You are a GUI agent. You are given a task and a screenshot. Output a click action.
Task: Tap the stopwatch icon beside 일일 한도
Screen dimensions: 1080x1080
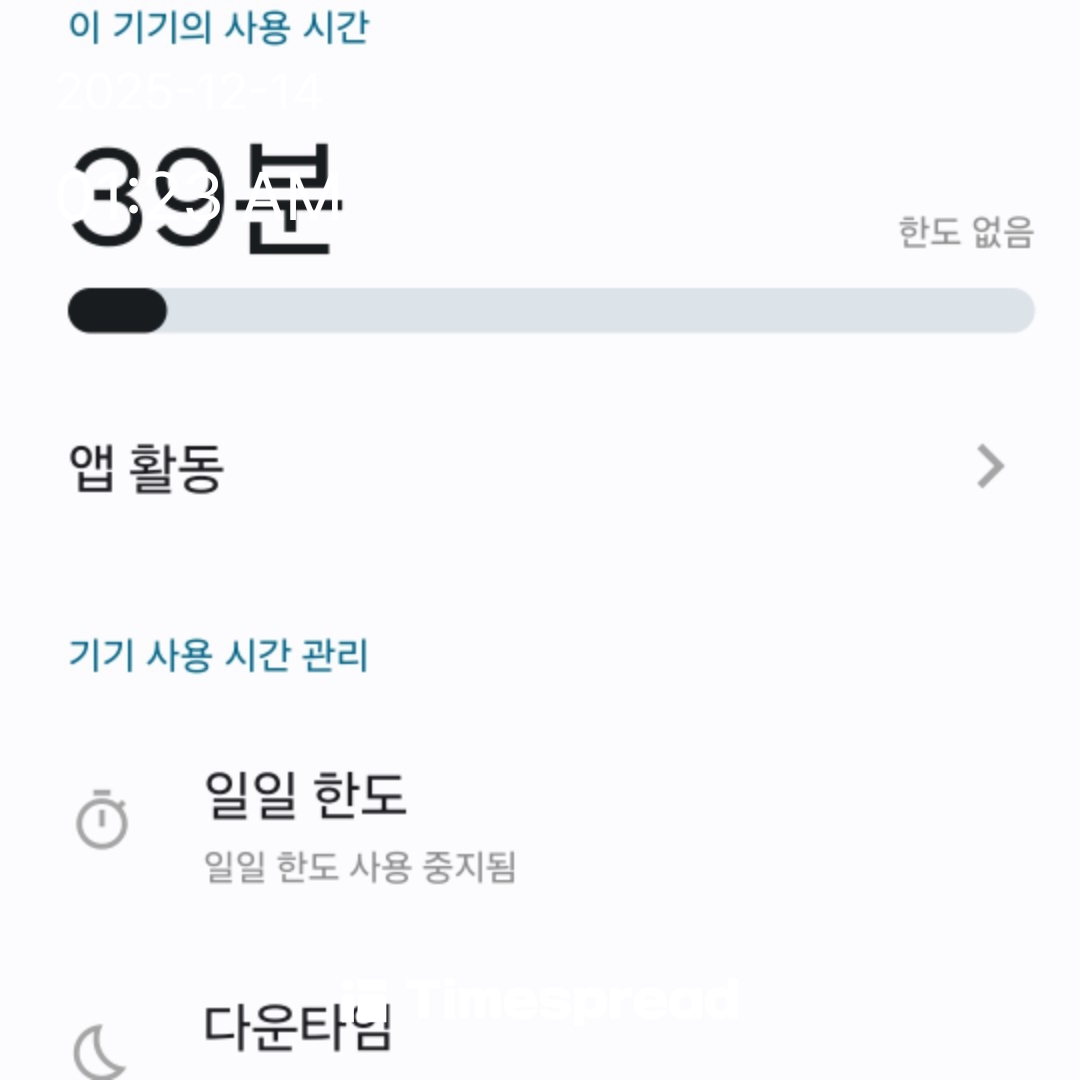[x=102, y=820]
